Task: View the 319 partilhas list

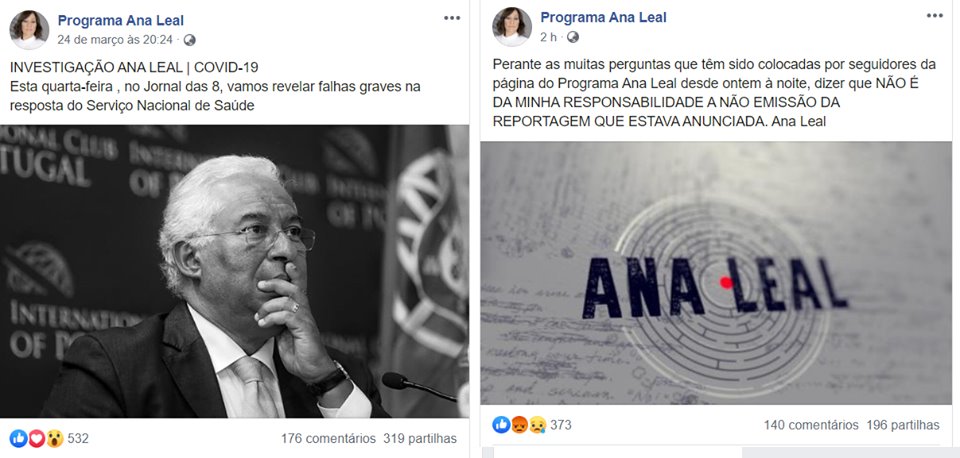Action: [x=420, y=438]
